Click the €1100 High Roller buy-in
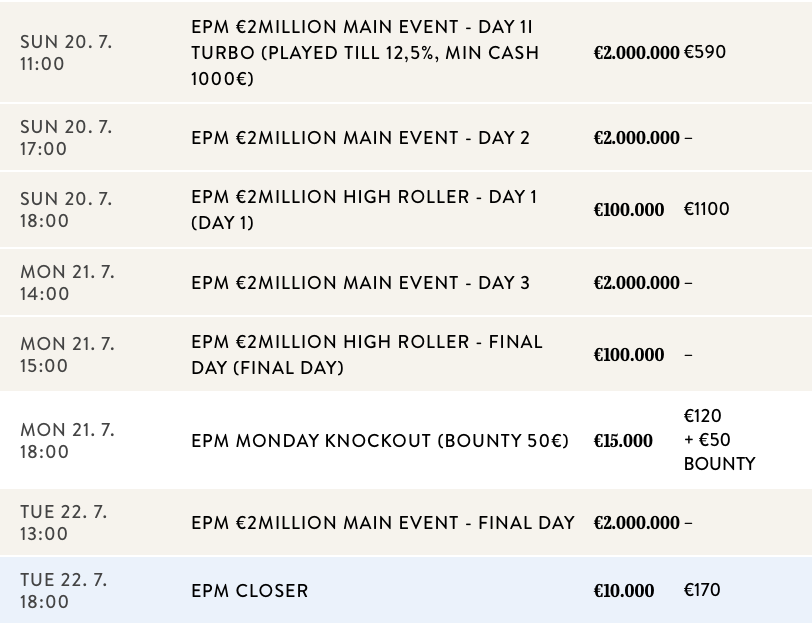 coord(706,209)
